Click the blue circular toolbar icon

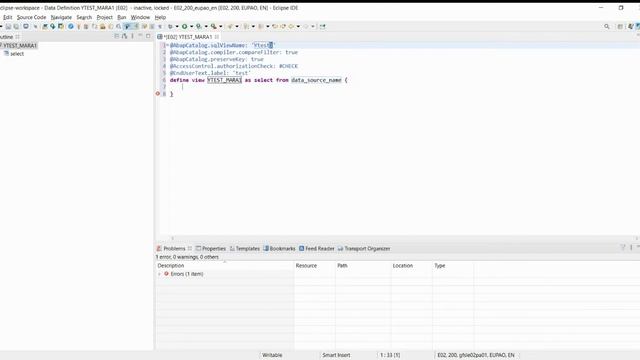[x=71, y=27]
